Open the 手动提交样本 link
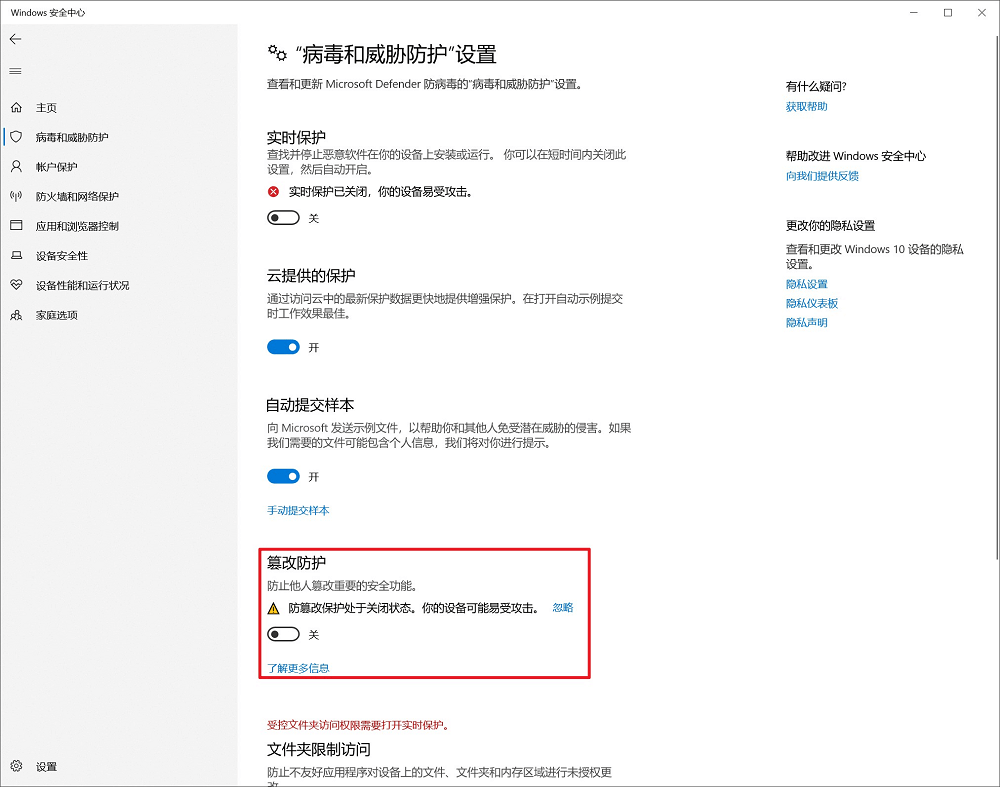Screen dimensions: 1000x787 click(x=298, y=510)
